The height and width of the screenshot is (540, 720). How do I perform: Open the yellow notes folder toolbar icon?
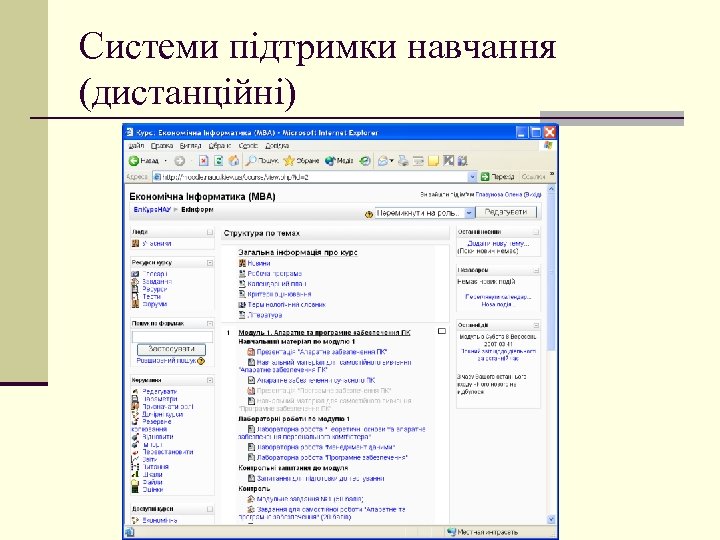tap(433, 161)
